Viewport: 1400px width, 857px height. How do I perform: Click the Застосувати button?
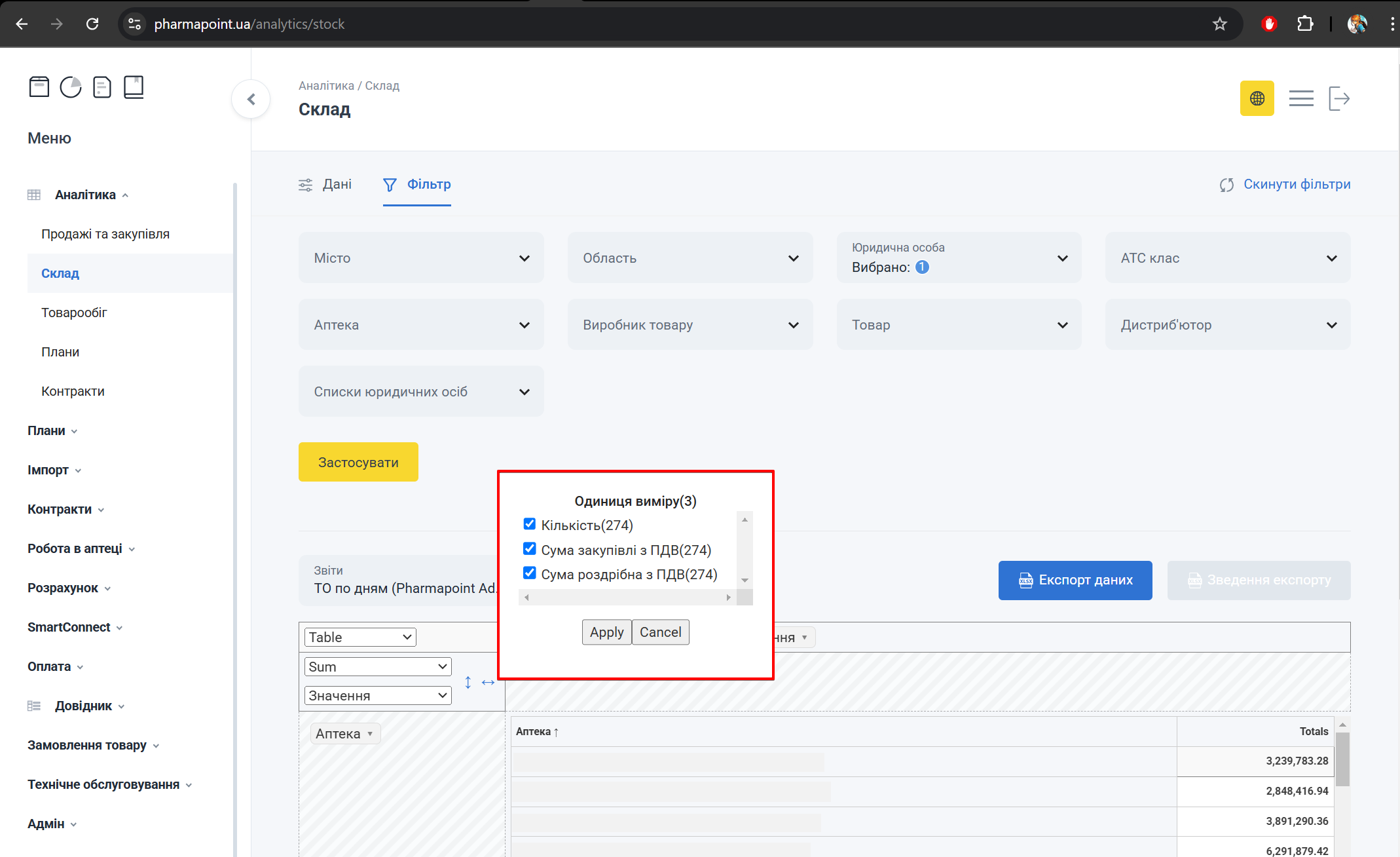358,463
